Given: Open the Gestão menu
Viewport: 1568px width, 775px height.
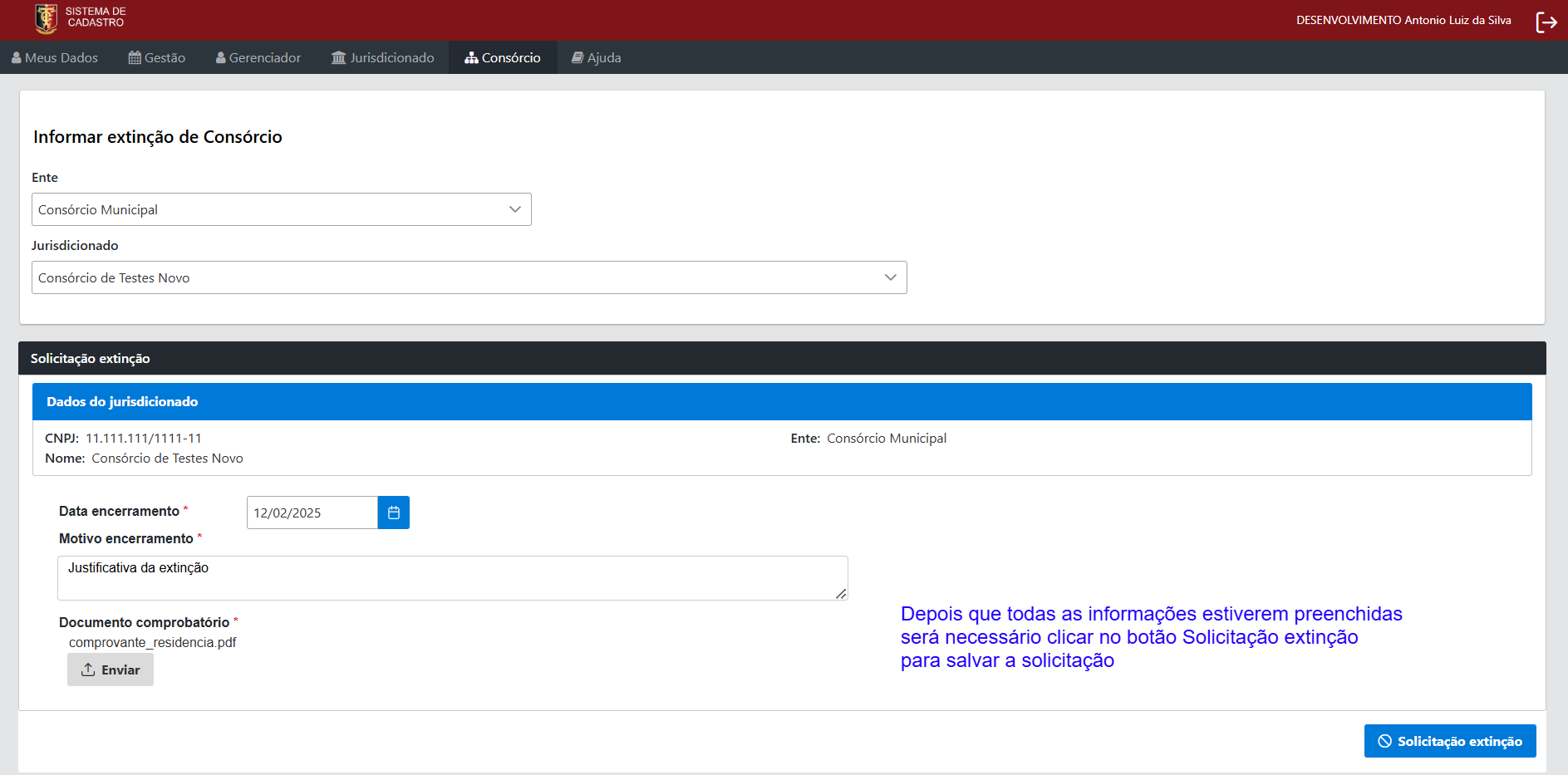Looking at the screenshot, I should pos(157,57).
